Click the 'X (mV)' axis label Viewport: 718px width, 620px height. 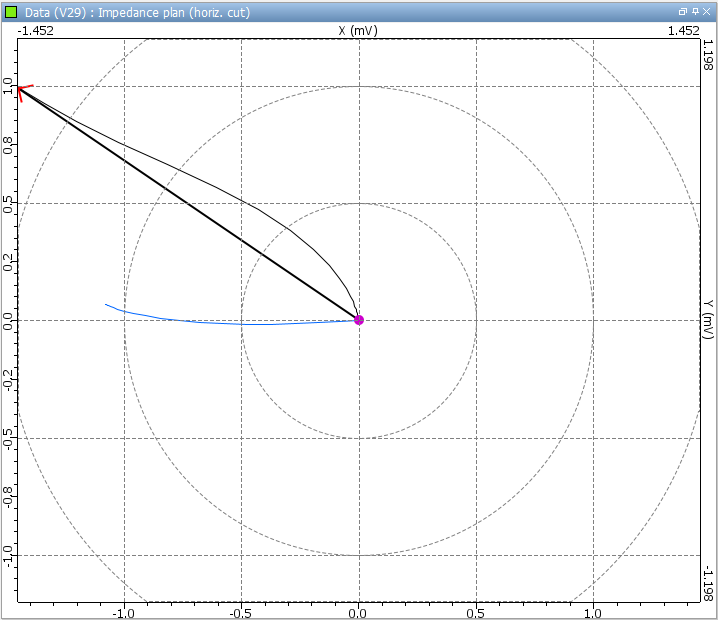[x=358, y=31]
